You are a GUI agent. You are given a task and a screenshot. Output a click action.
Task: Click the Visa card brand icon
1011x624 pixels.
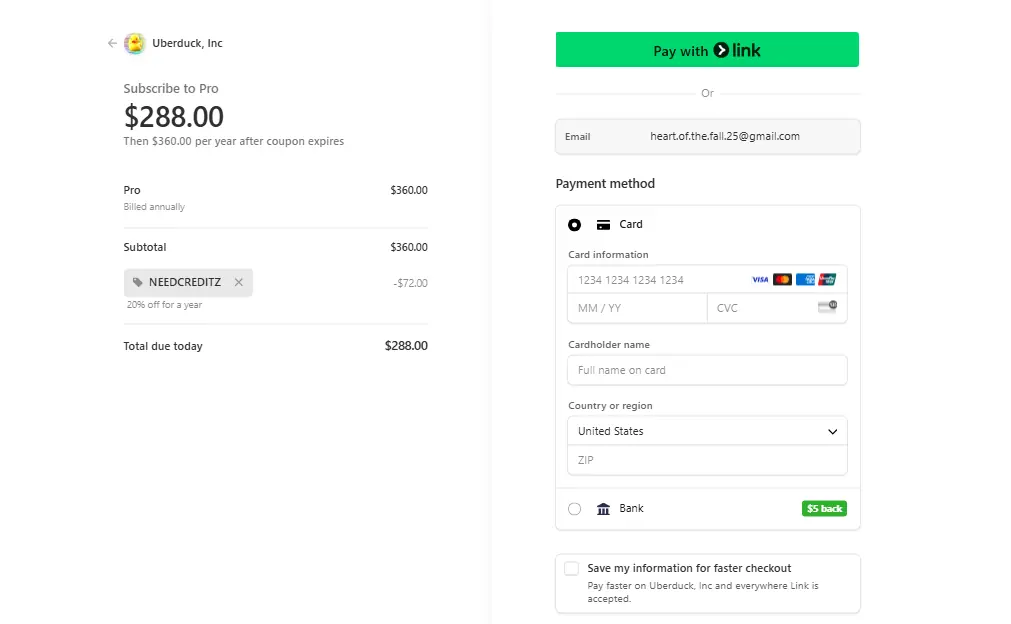[760, 279]
